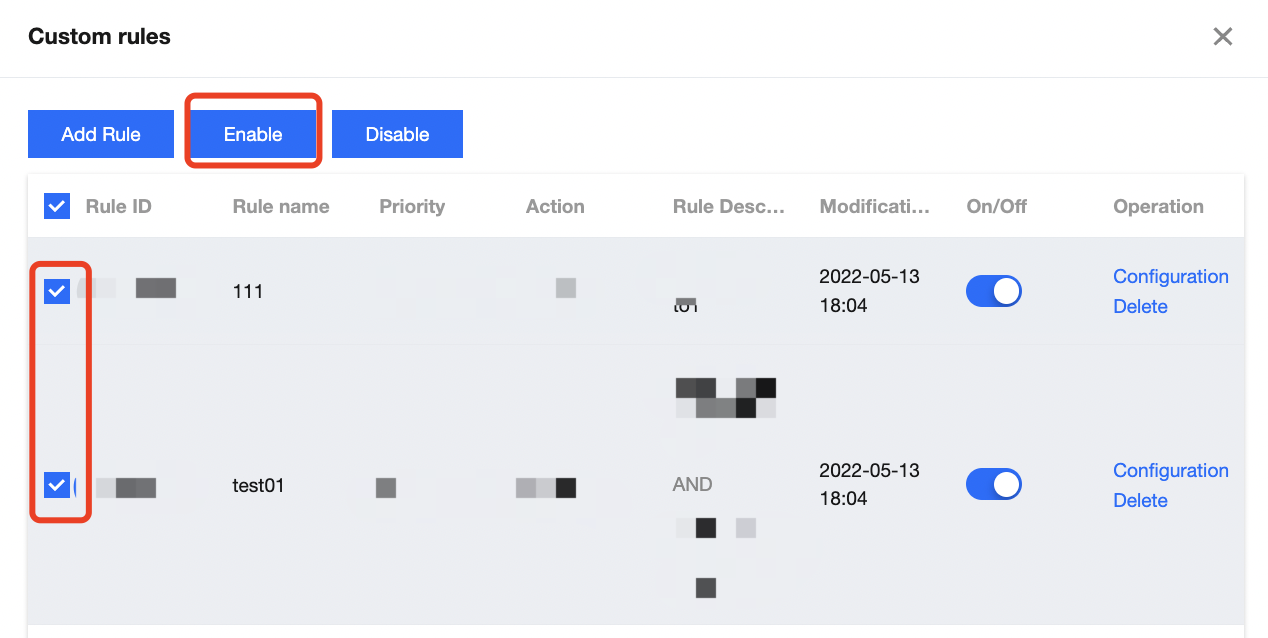Turn off the test01 On/Off switch
The image size is (1268, 638).
993,485
